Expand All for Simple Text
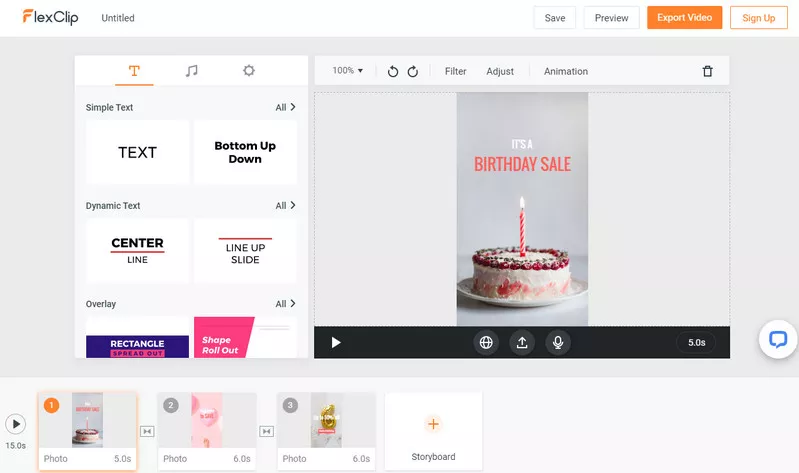 tap(285, 107)
